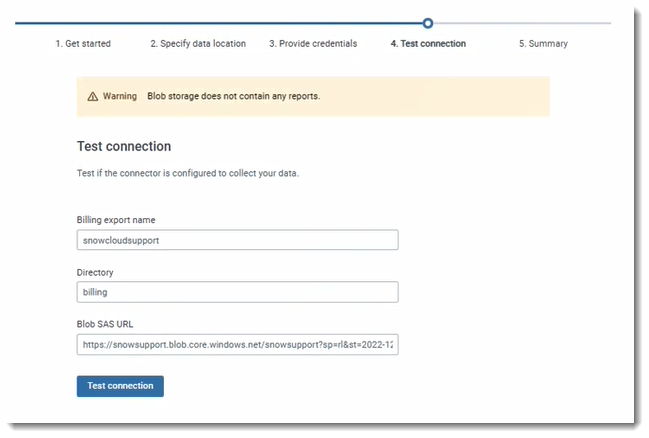Click the Directory label

coord(95,272)
